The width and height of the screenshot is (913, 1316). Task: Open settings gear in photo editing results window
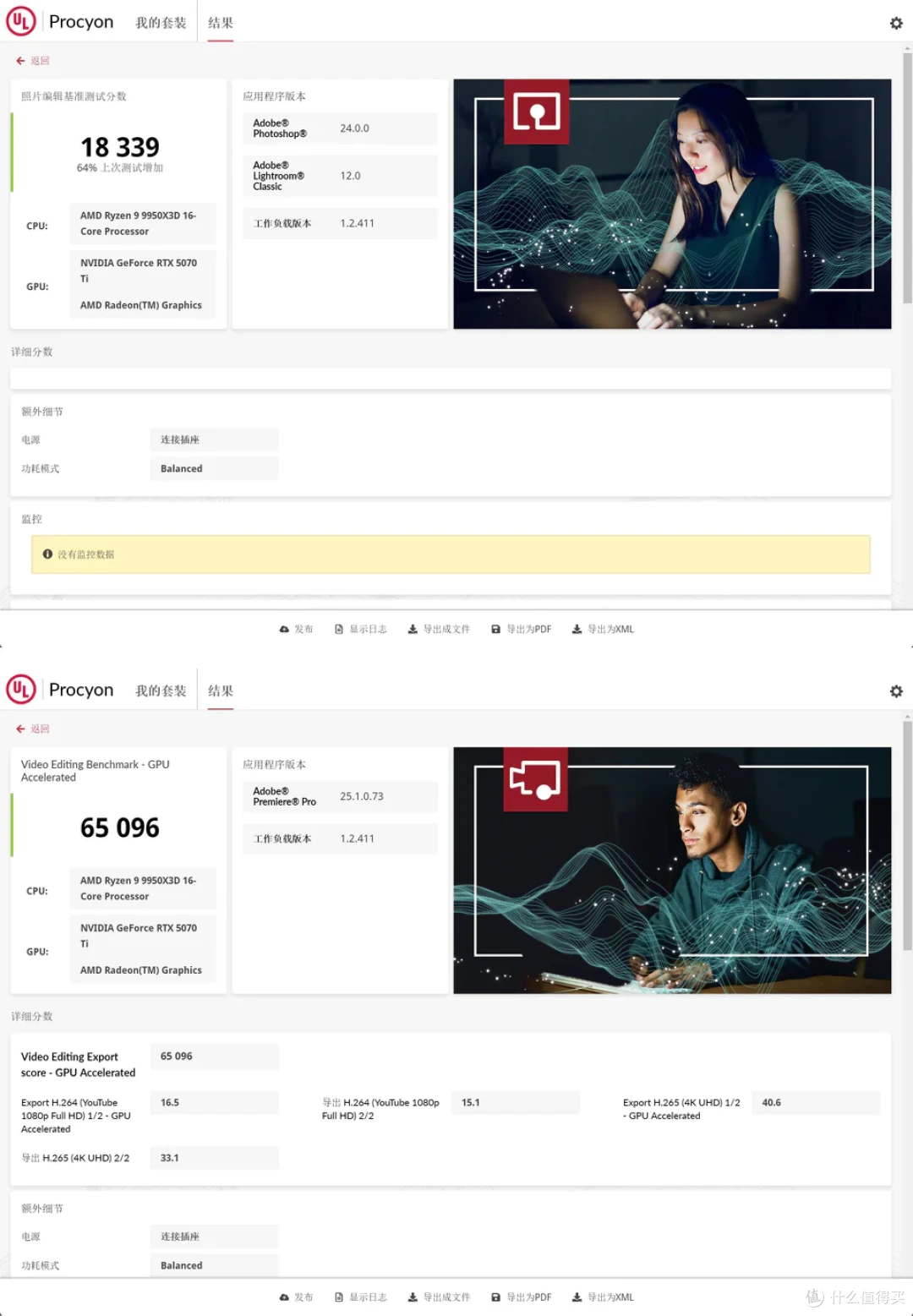[x=896, y=24]
